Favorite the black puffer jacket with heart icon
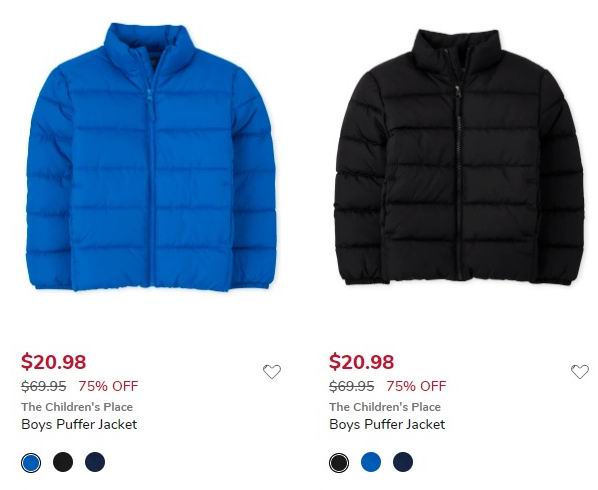 pyautogui.click(x=580, y=371)
